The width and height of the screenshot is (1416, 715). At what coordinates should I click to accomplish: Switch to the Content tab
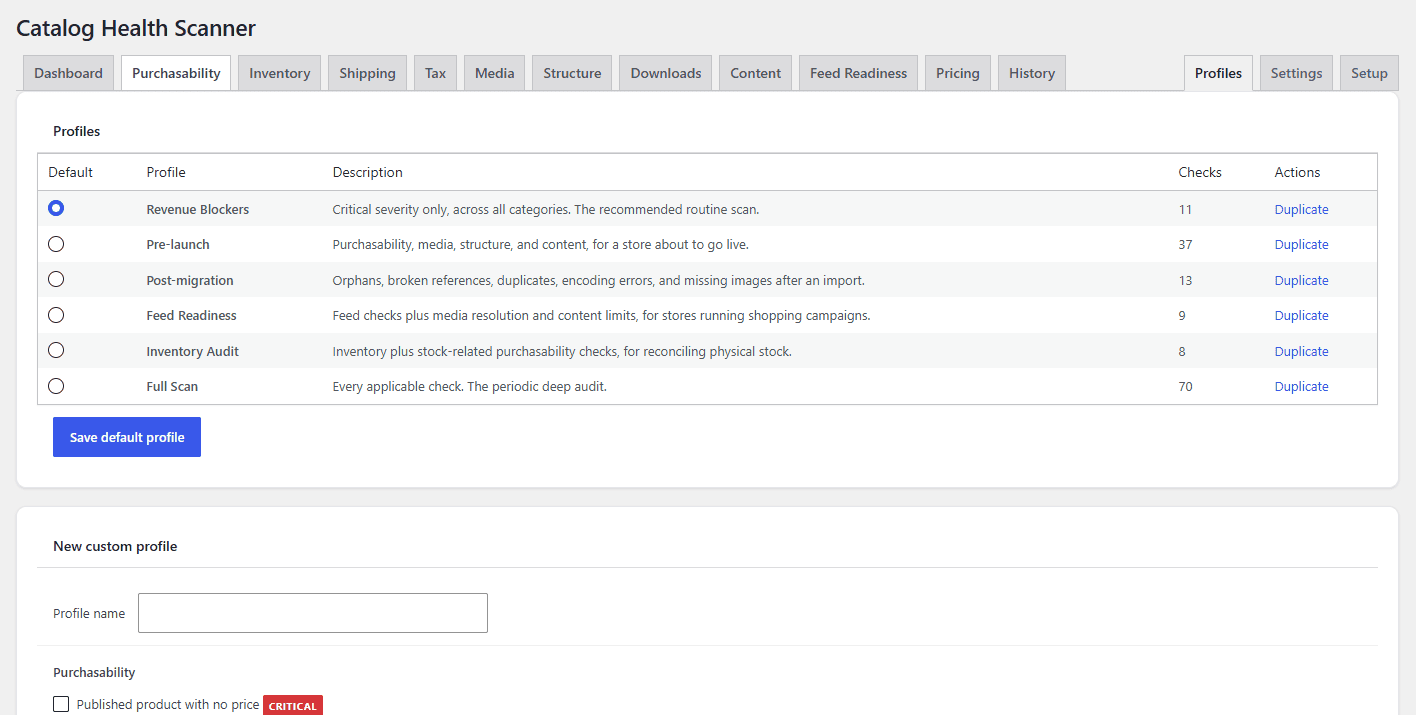[x=755, y=73]
